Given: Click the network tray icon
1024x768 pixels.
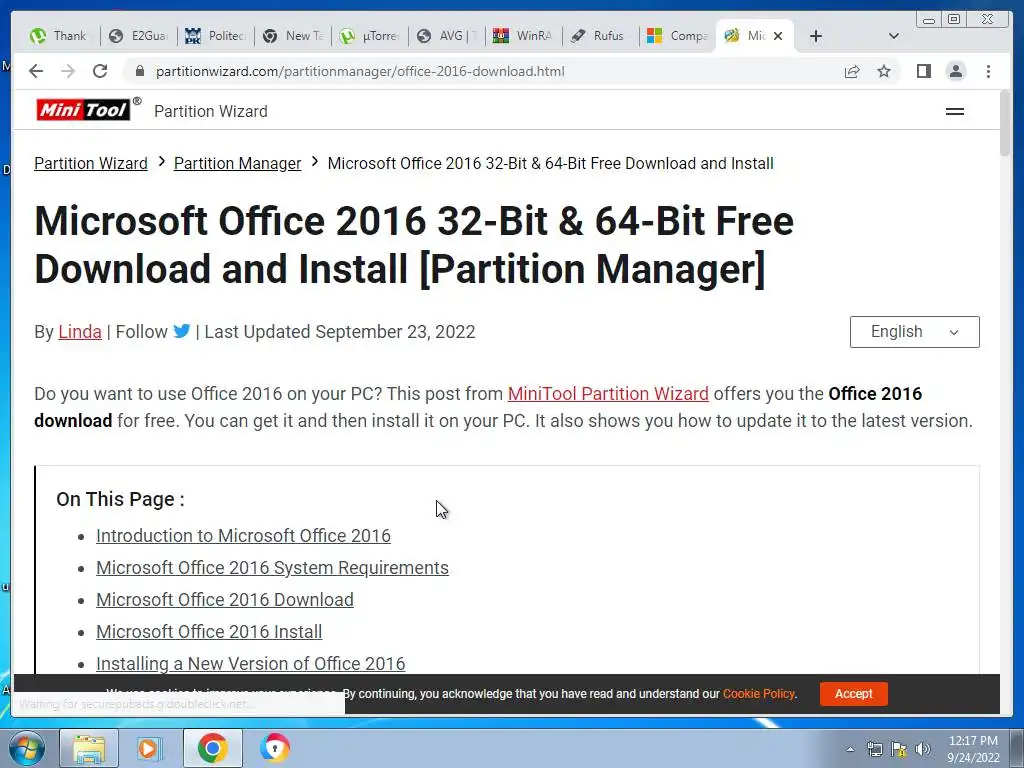Looking at the screenshot, I should [874, 750].
